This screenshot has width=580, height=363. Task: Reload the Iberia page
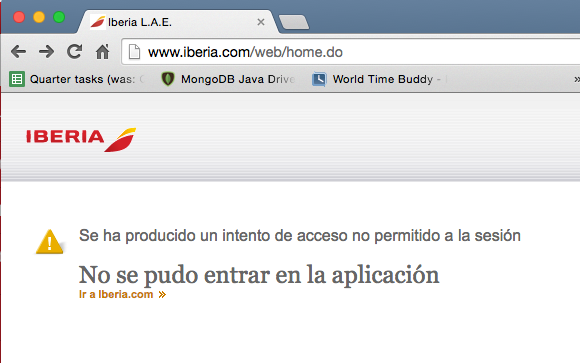click(74, 51)
